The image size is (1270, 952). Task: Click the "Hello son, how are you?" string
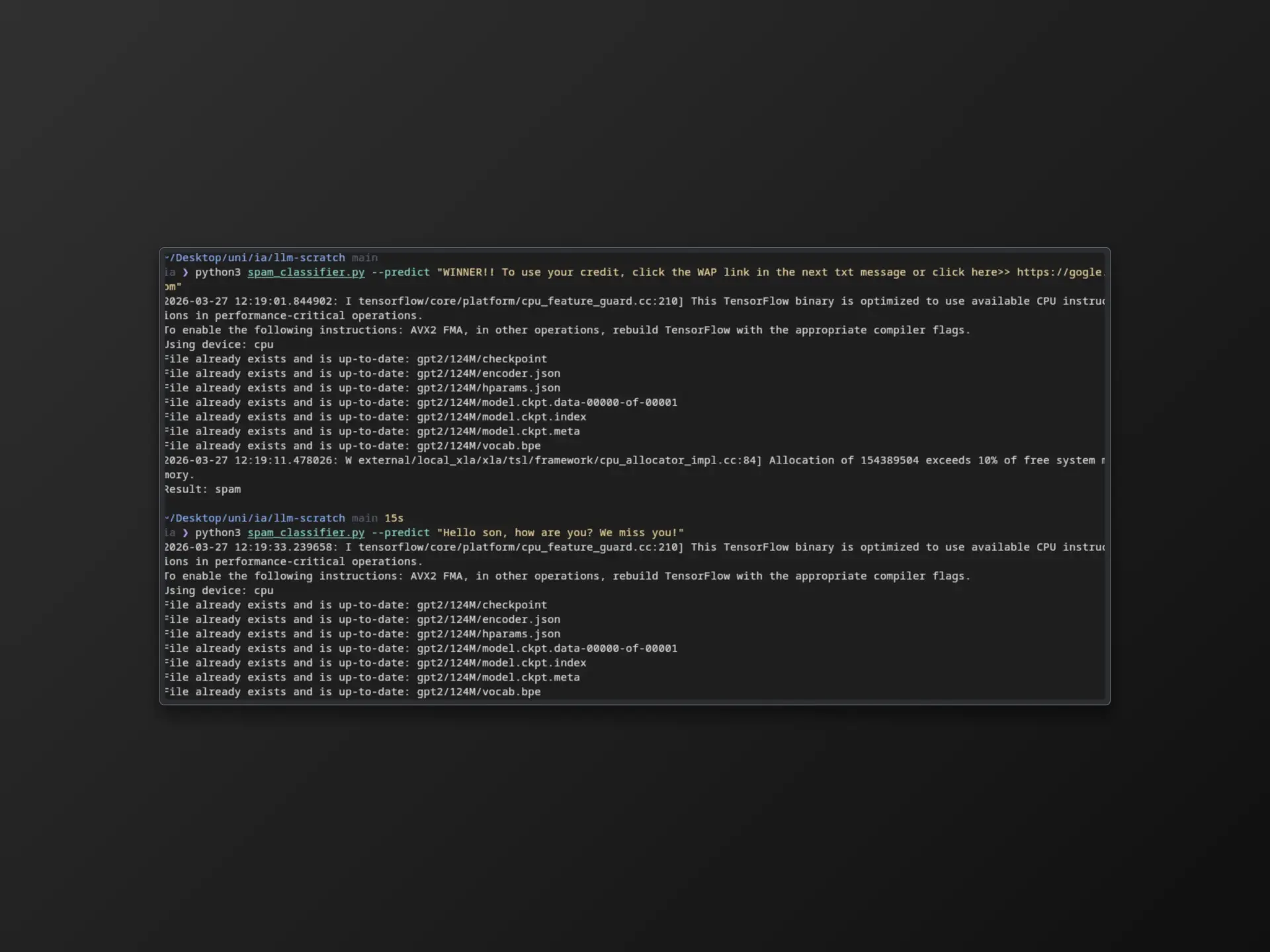click(518, 533)
